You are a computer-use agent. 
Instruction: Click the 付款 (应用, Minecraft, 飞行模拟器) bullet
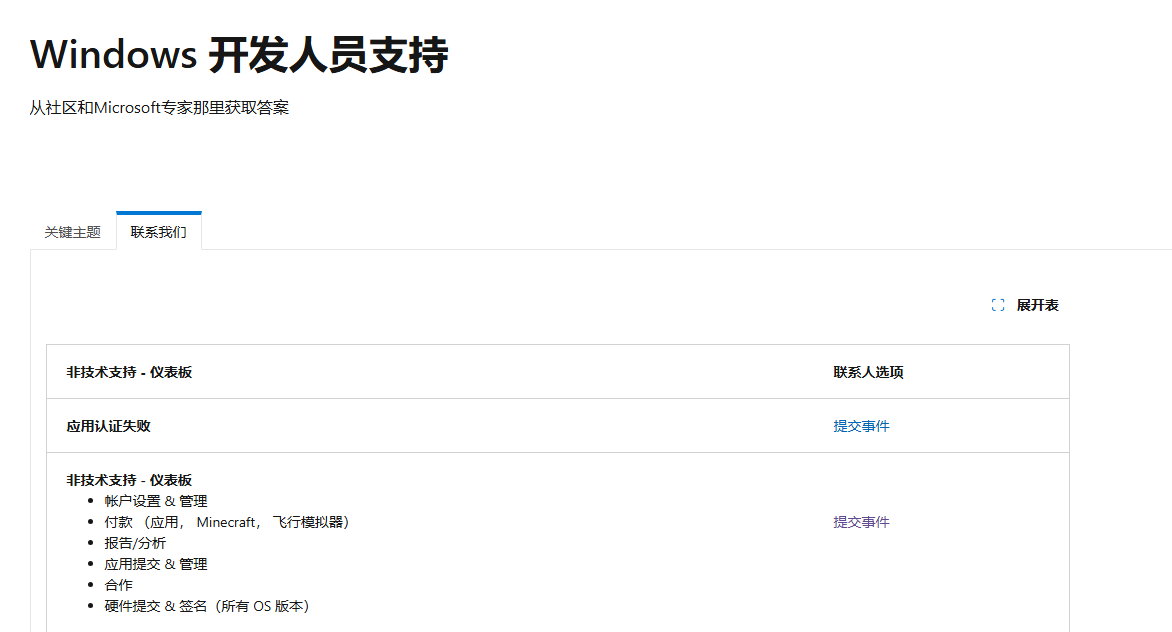point(227,522)
